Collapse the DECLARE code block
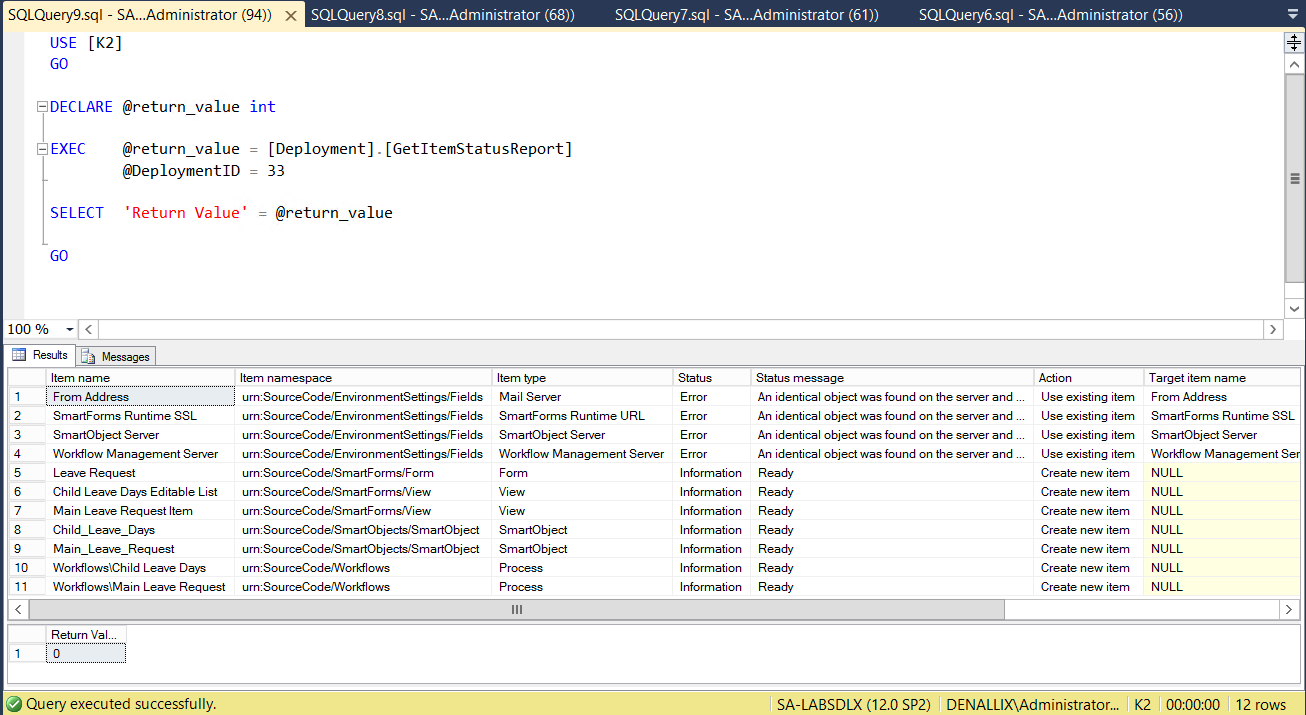Viewport: 1306px width, 715px height. pyautogui.click(x=41, y=107)
